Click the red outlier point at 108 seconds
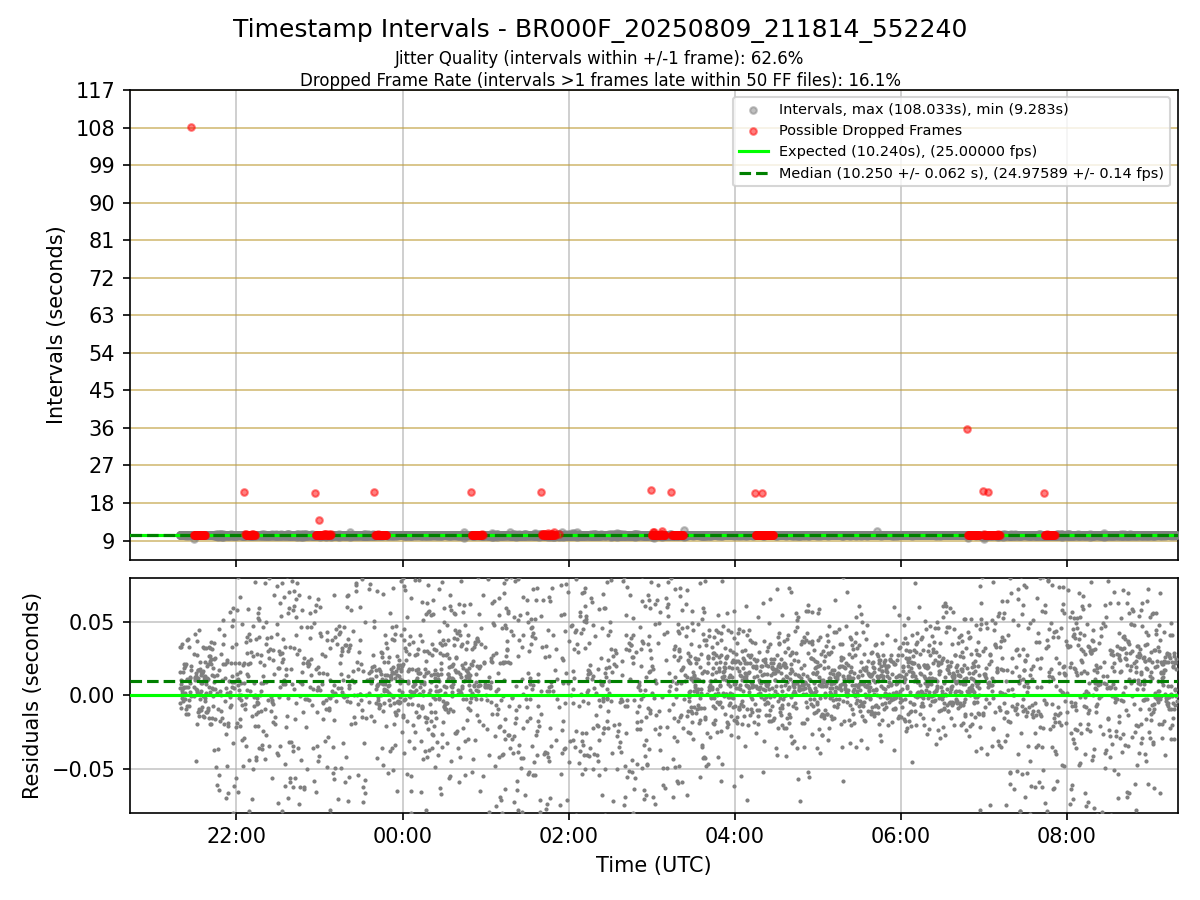 pos(191,127)
